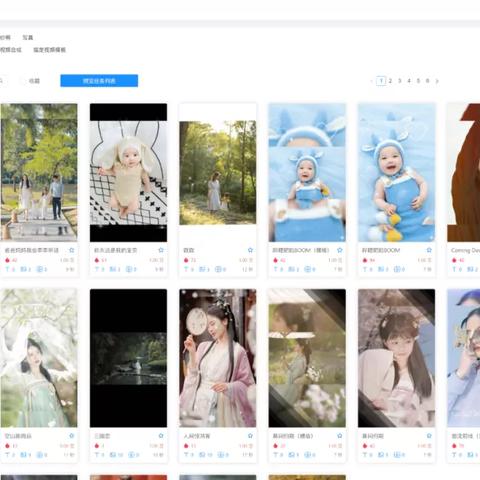Star the bunny costume baby template
Image resolution: width=480 pixels, height=480 pixels.
[161, 250]
